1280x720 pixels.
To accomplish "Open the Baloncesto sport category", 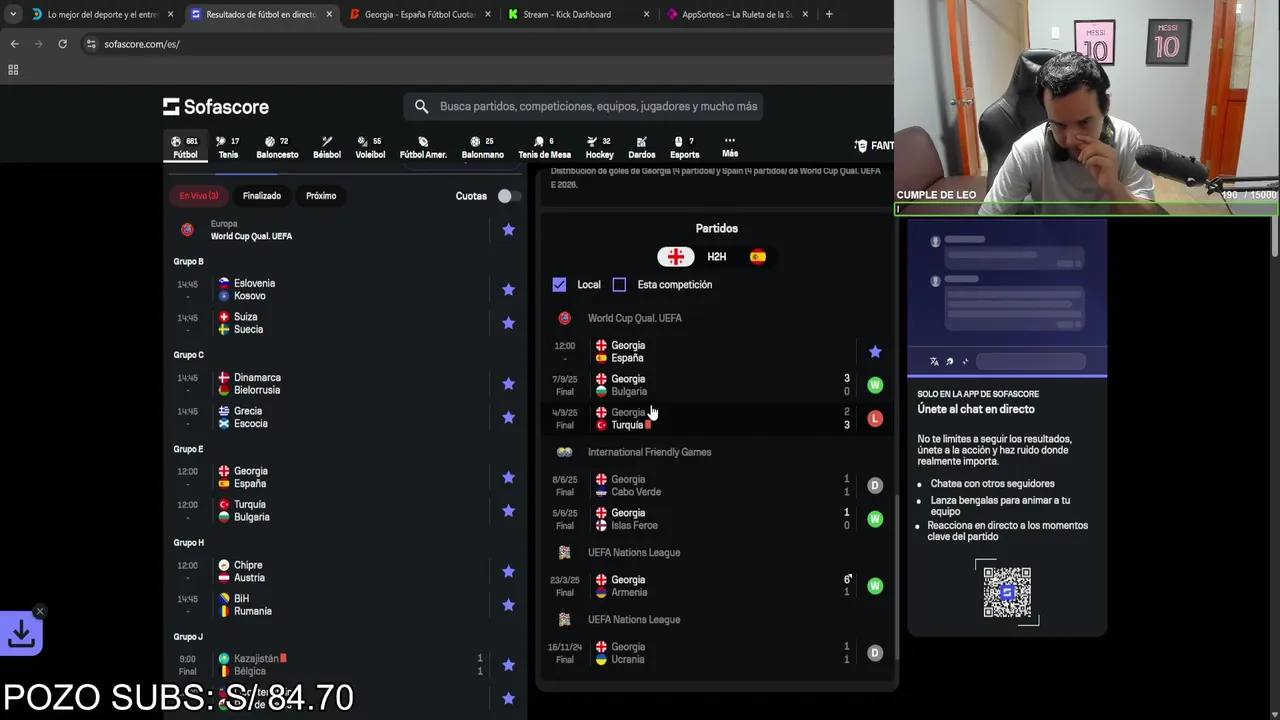I will point(277,147).
